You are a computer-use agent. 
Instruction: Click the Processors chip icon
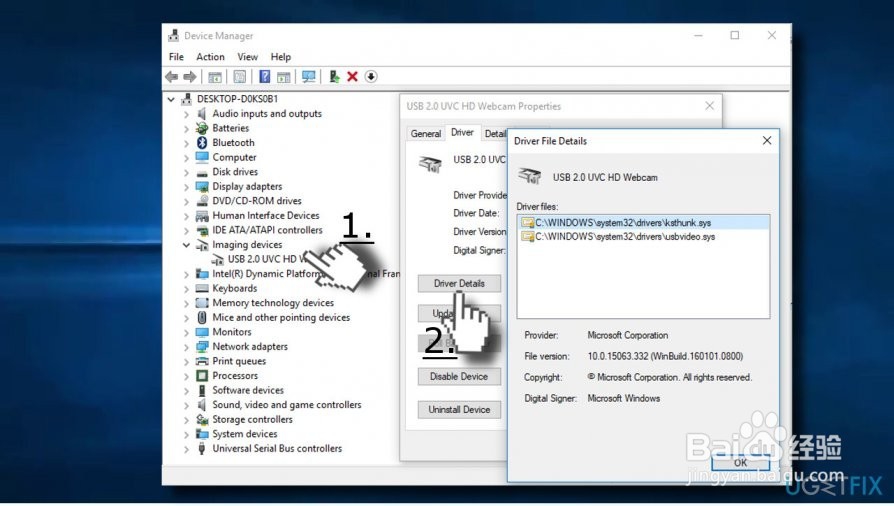click(x=202, y=375)
